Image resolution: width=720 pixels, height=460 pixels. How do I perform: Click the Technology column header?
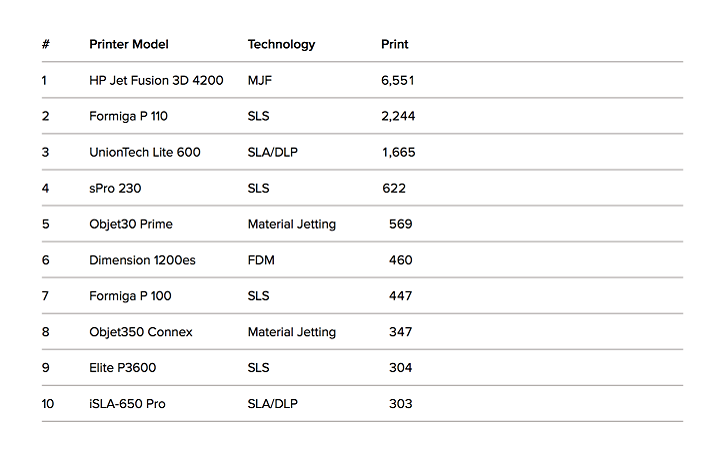[x=281, y=45]
